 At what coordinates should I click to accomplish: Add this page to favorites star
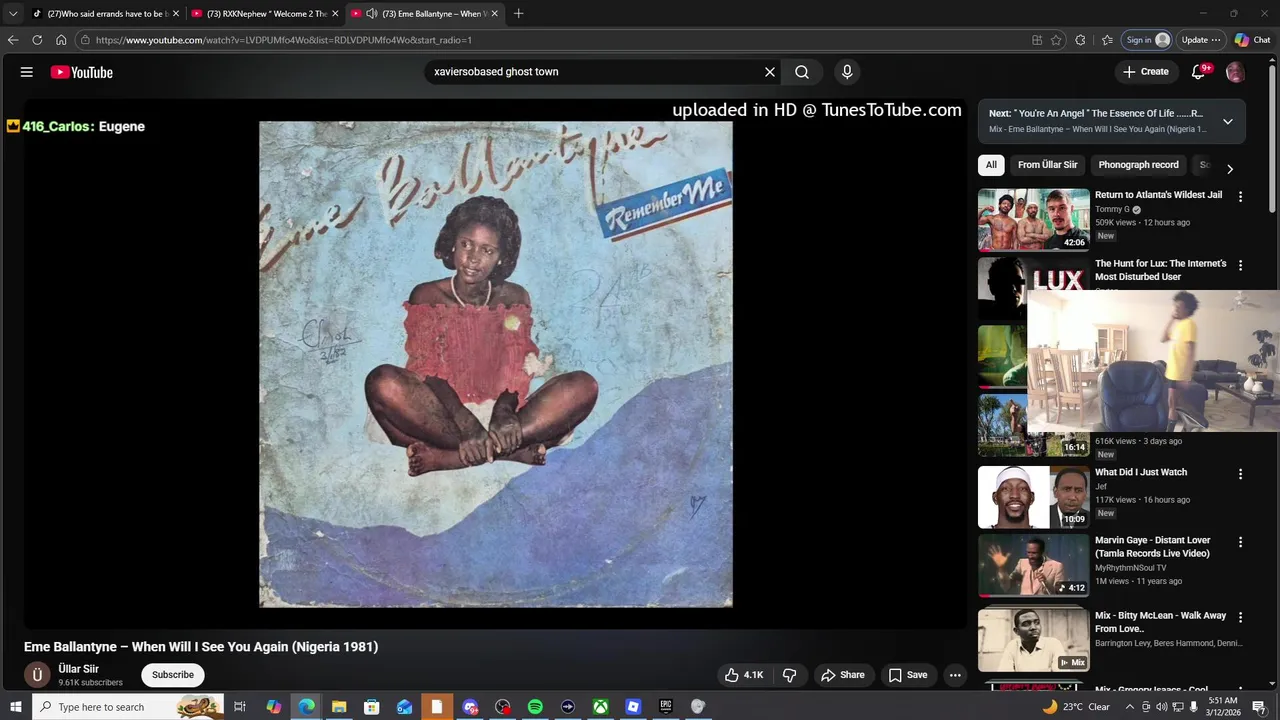(x=1056, y=40)
